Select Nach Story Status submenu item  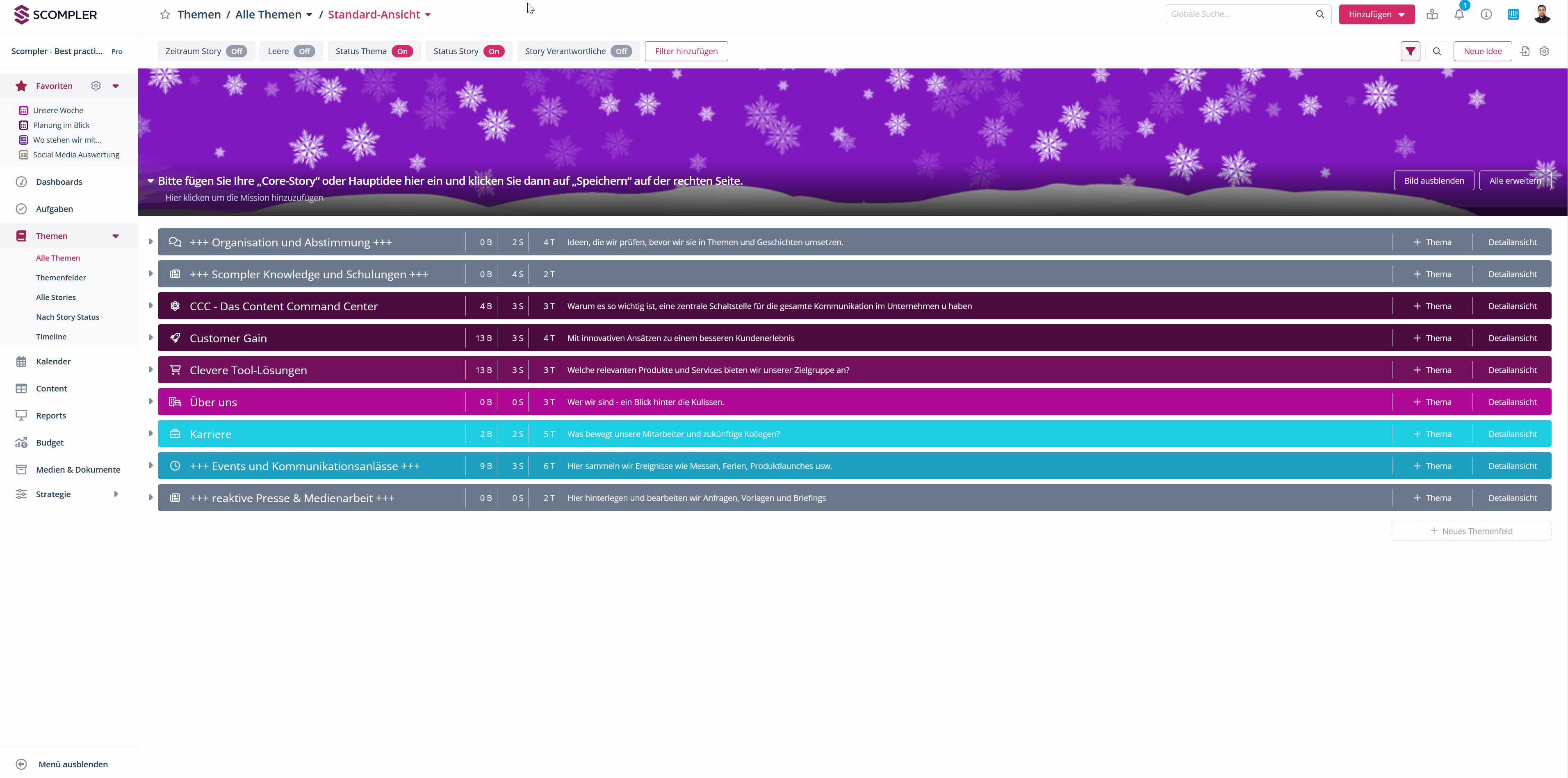pyautogui.click(x=67, y=317)
